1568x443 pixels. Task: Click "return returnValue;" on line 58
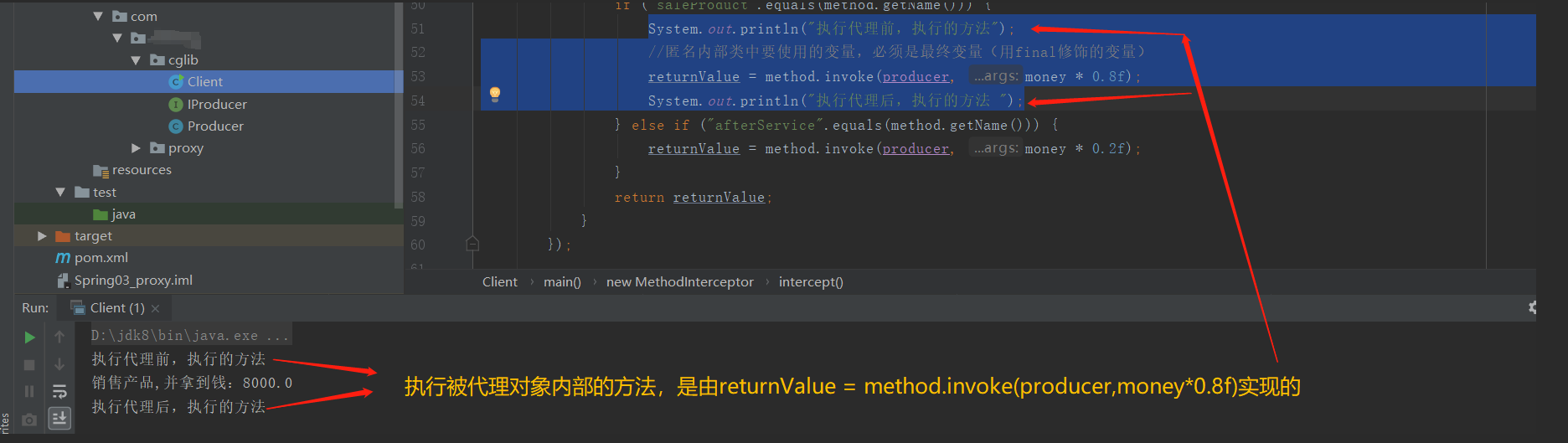(x=693, y=198)
